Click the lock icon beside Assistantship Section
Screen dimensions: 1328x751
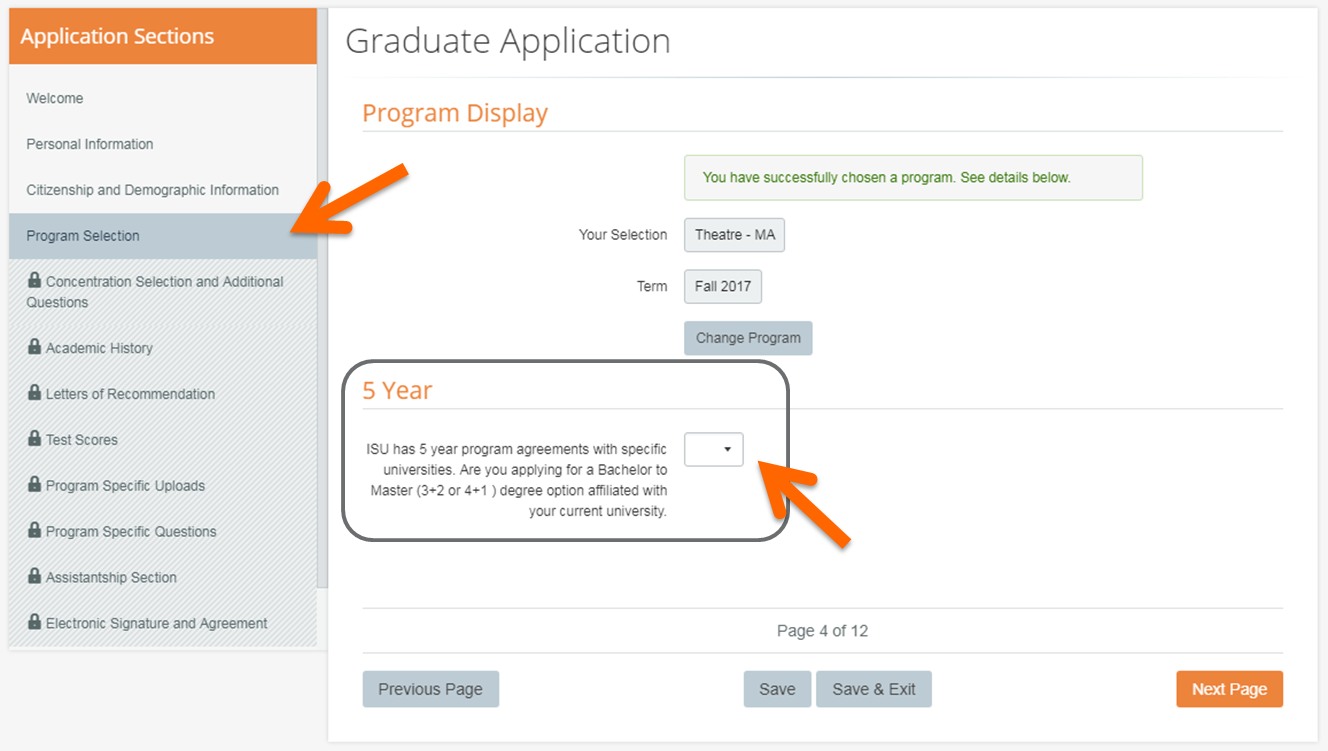tap(35, 577)
